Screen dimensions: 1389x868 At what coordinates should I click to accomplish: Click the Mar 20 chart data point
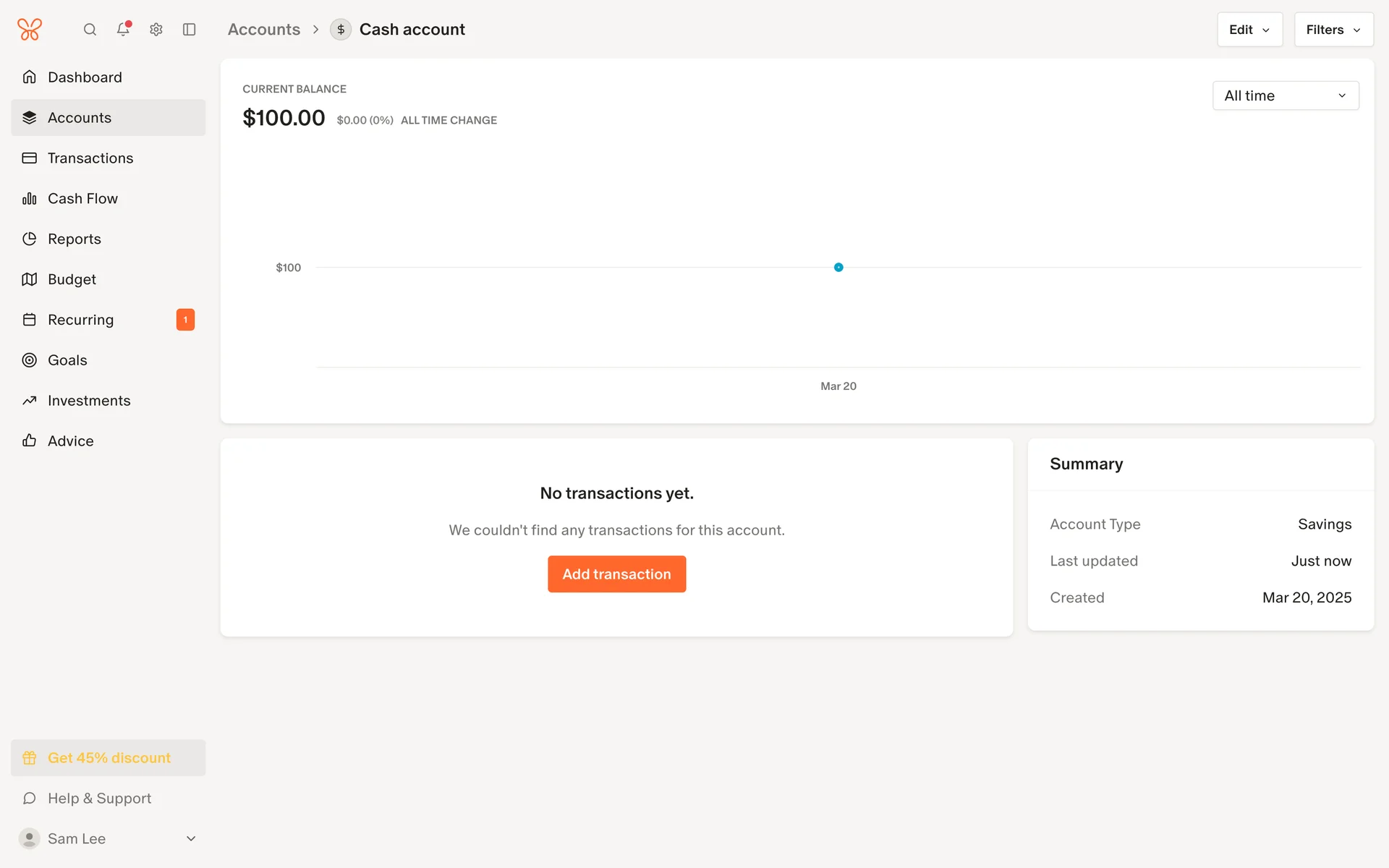tap(838, 268)
